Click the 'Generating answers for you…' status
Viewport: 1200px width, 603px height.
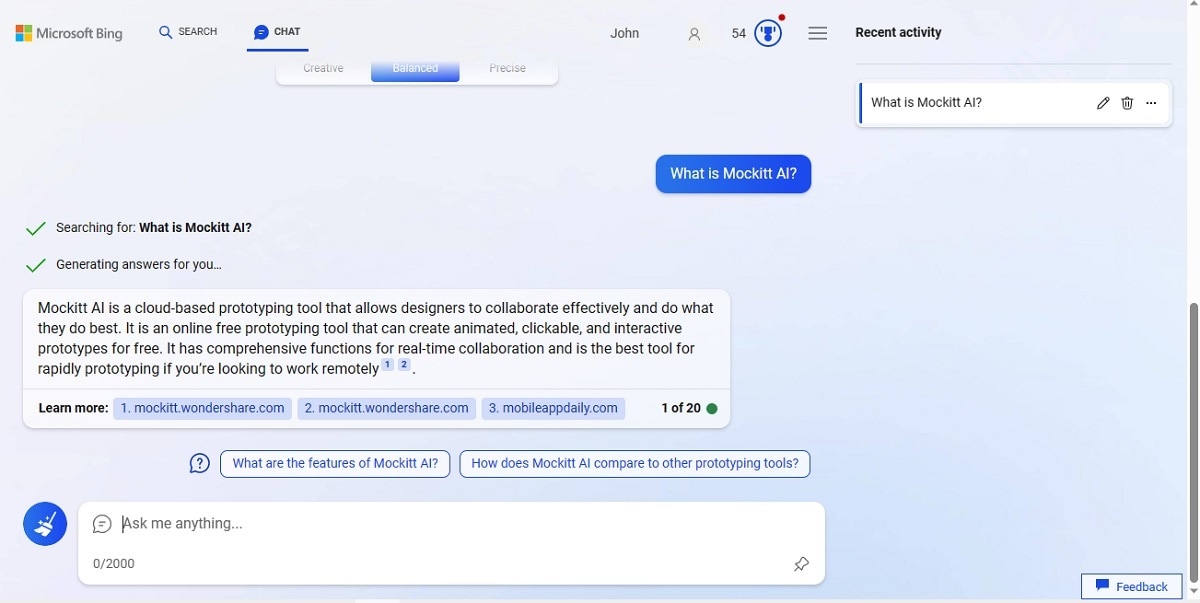tap(139, 265)
